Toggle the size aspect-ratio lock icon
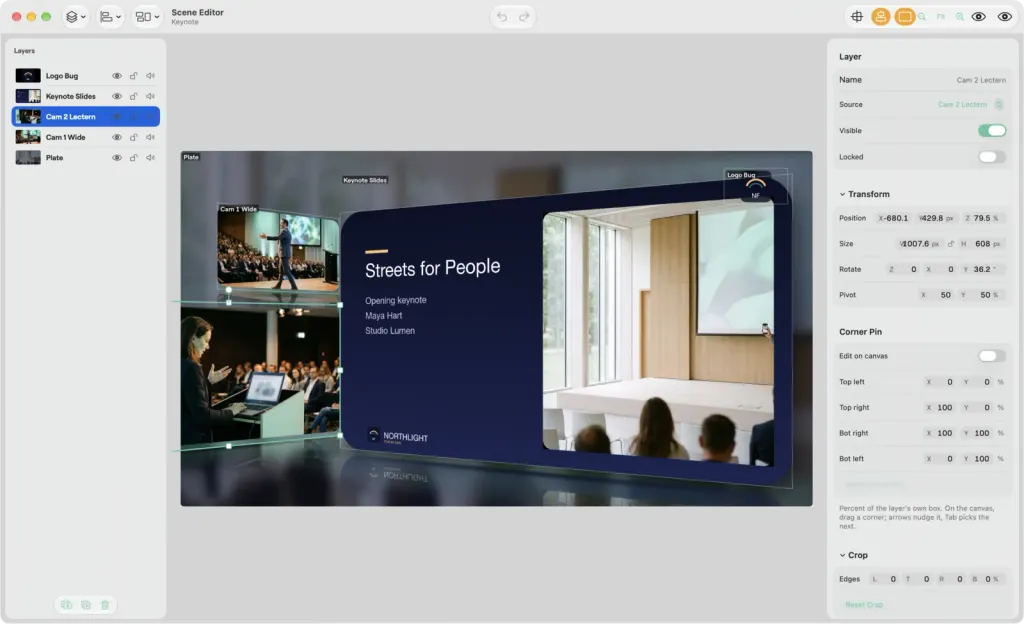1024x624 pixels. [x=951, y=243]
